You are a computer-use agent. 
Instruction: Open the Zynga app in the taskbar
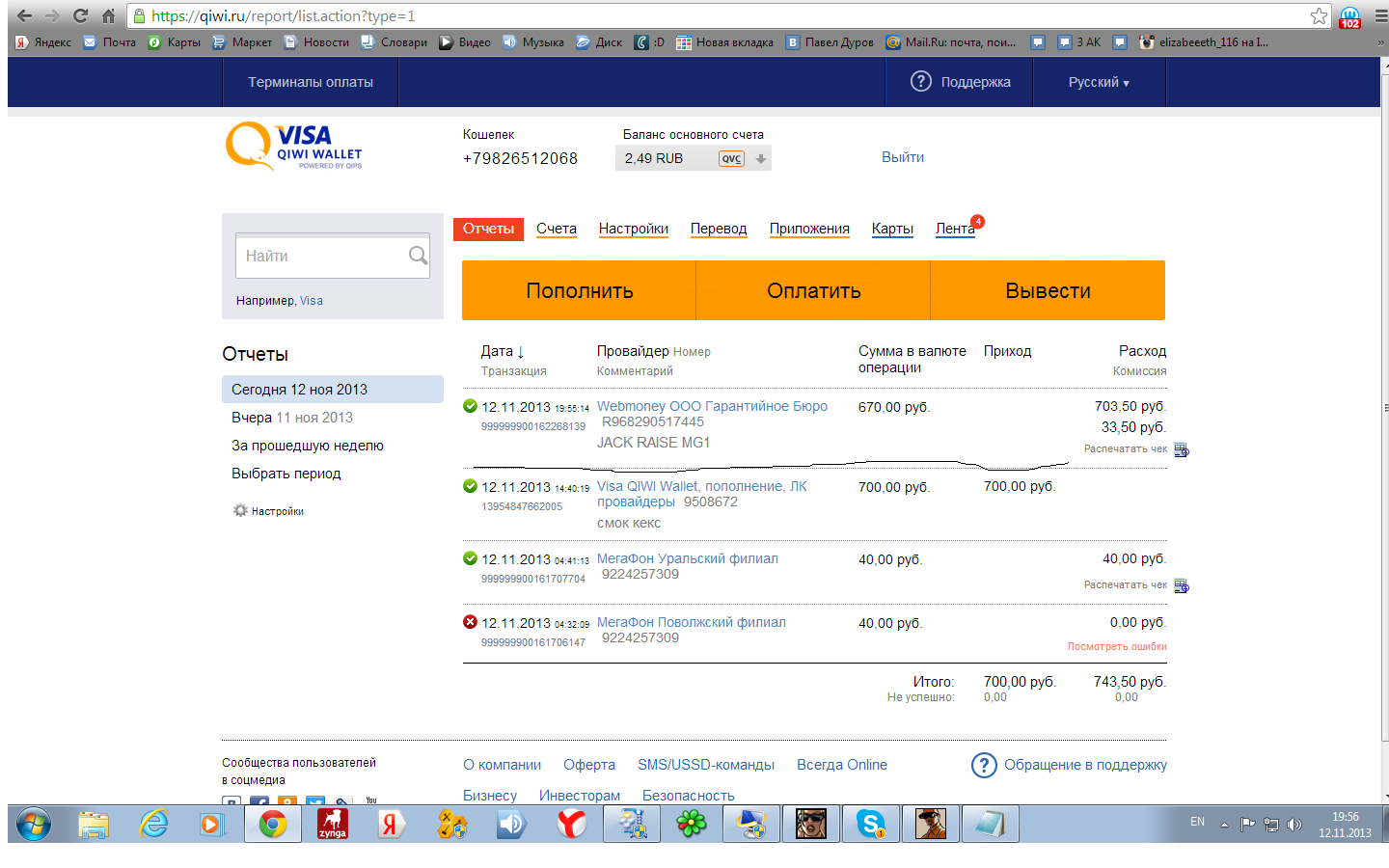coord(333,825)
